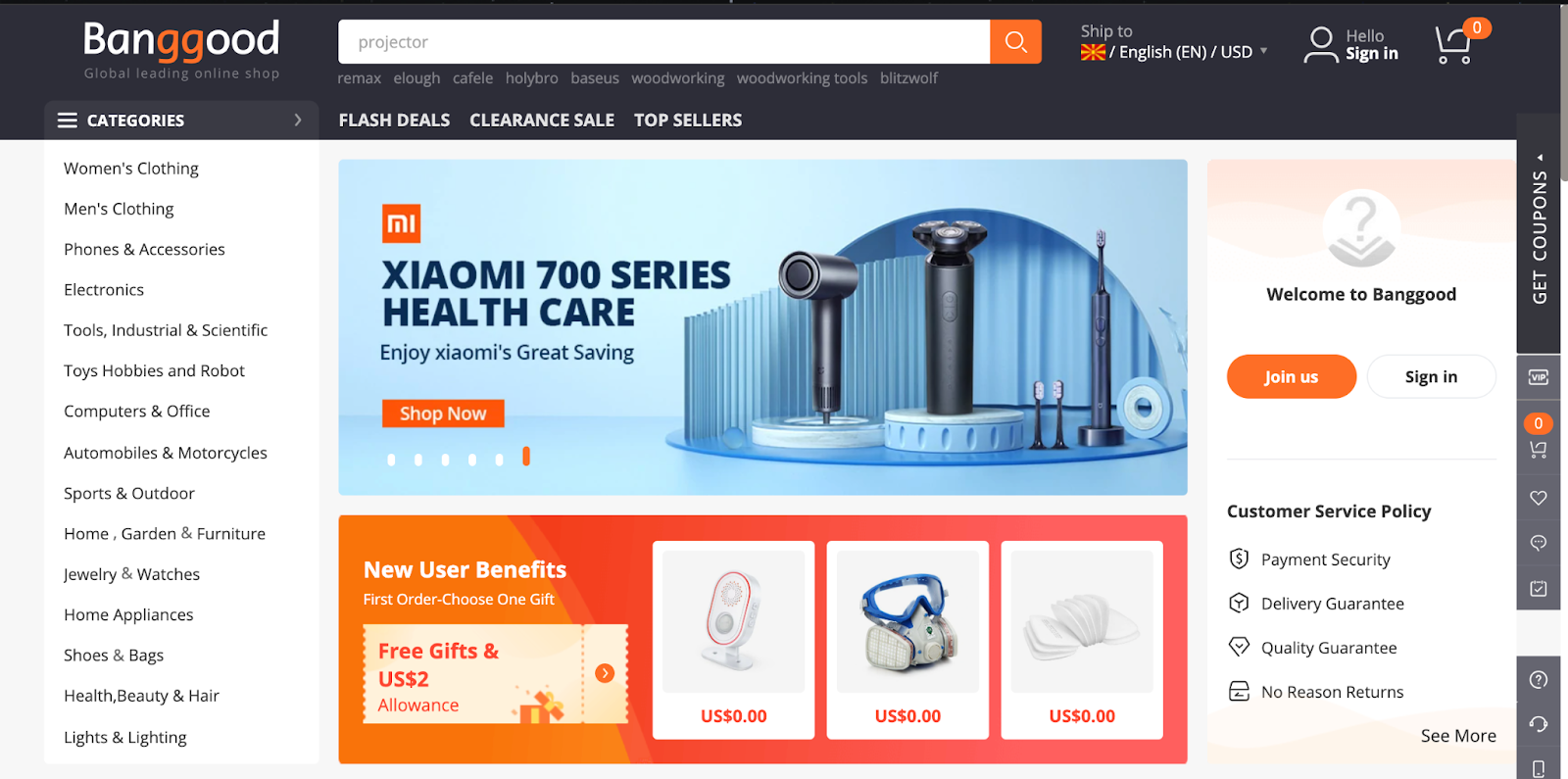Image resolution: width=1568 pixels, height=779 pixels.
Task: Open wishlist heart icon in sidebar
Action: tap(1539, 498)
